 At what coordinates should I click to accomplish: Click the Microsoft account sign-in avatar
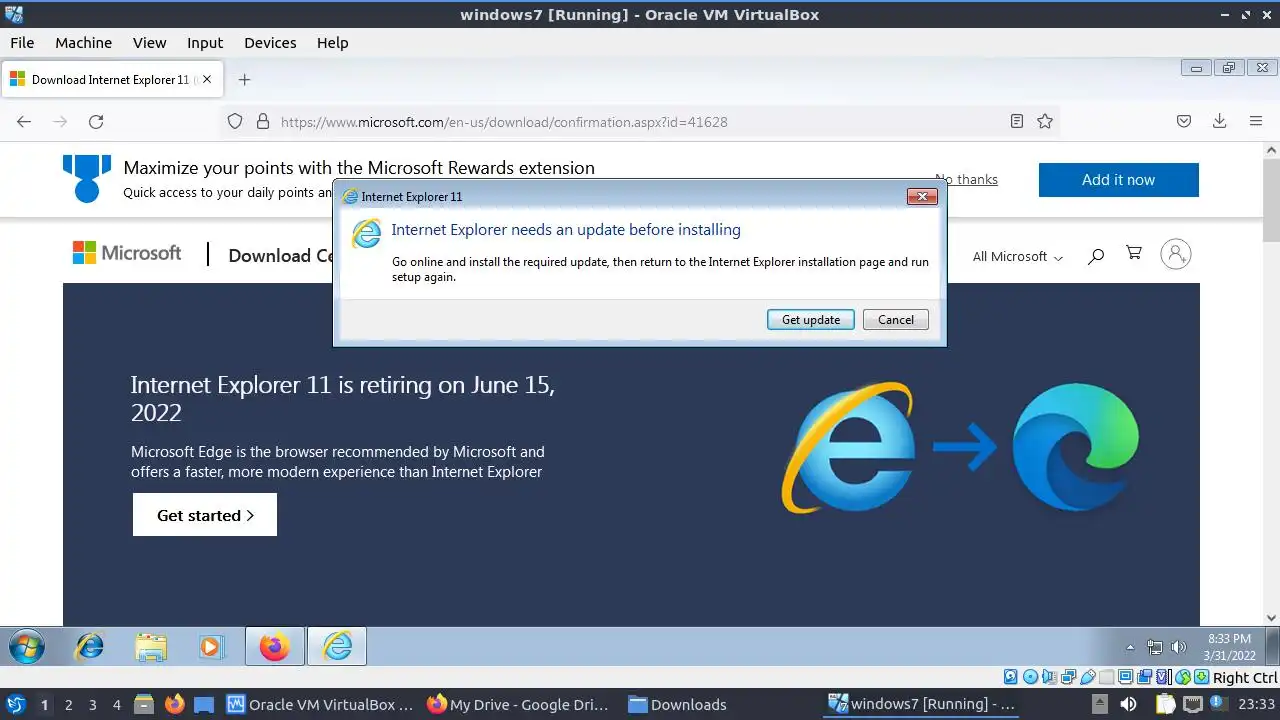tap(1176, 254)
